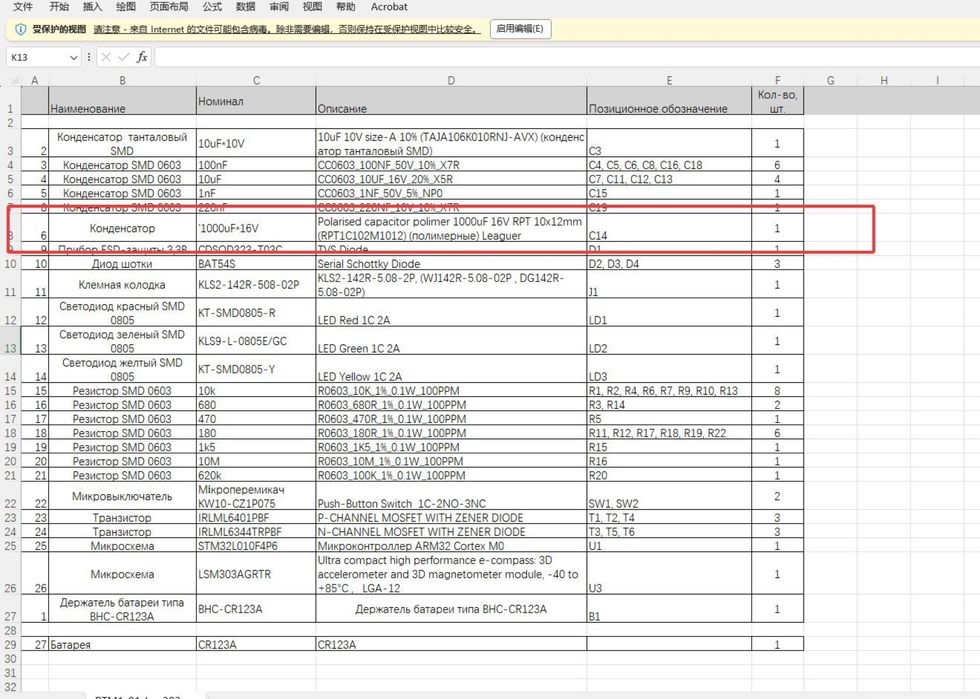
Task: Open the 帮助 ribbon tab
Action: 346,7
